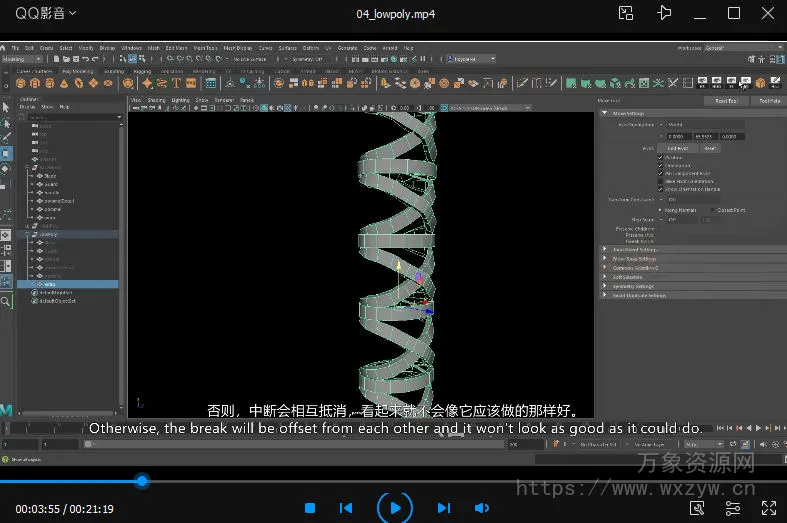Viewport: 787px width, 523px height.
Task: Select the Along Normals radio button
Action: click(661, 210)
